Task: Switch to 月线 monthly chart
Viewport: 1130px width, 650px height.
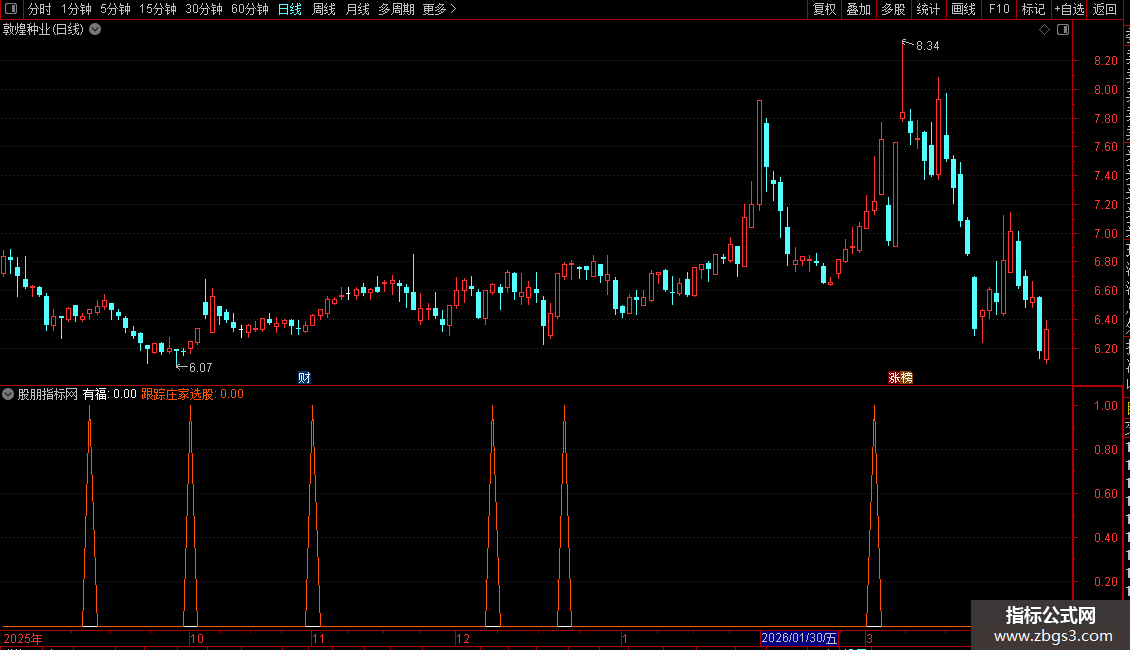Action: pos(357,9)
